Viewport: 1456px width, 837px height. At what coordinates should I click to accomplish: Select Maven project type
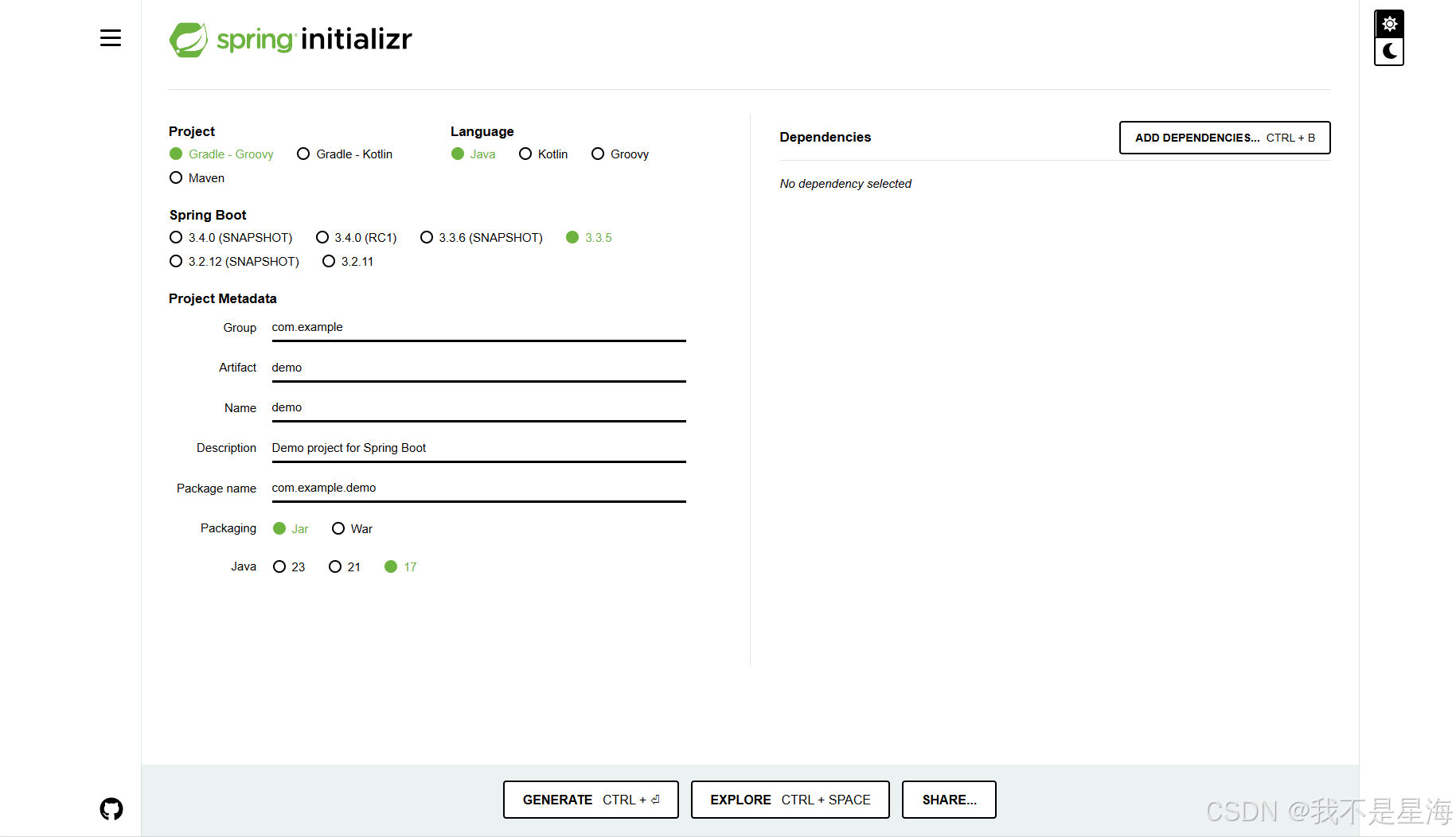pos(197,178)
